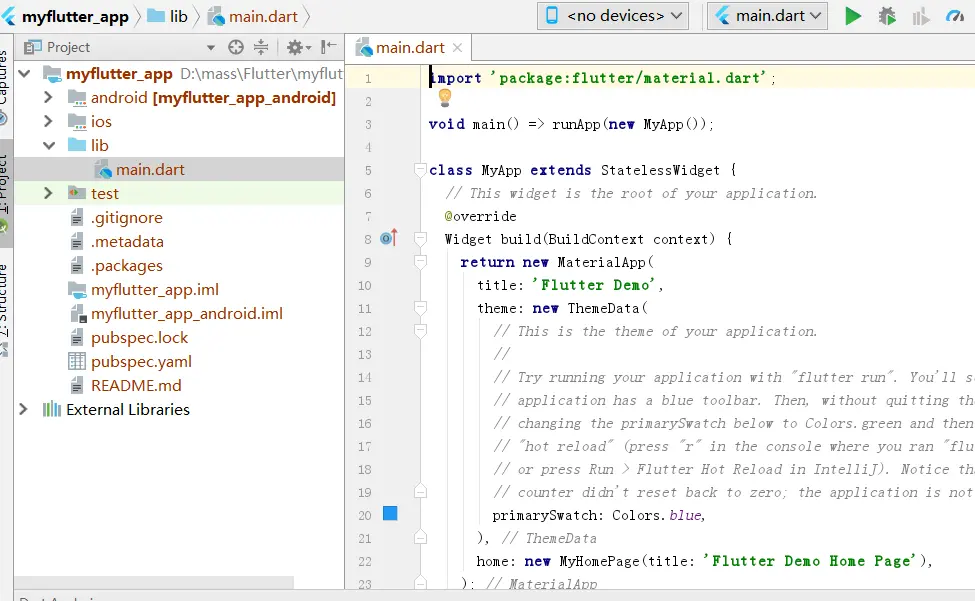Click 'Flutter Demo Home Page' string
The width and height of the screenshot is (975, 601).
(809, 561)
